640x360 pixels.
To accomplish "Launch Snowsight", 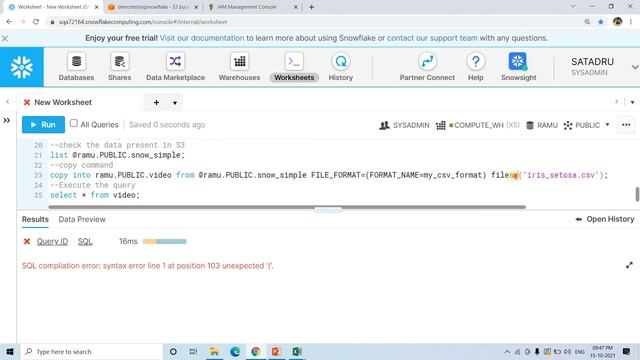I will point(518,67).
